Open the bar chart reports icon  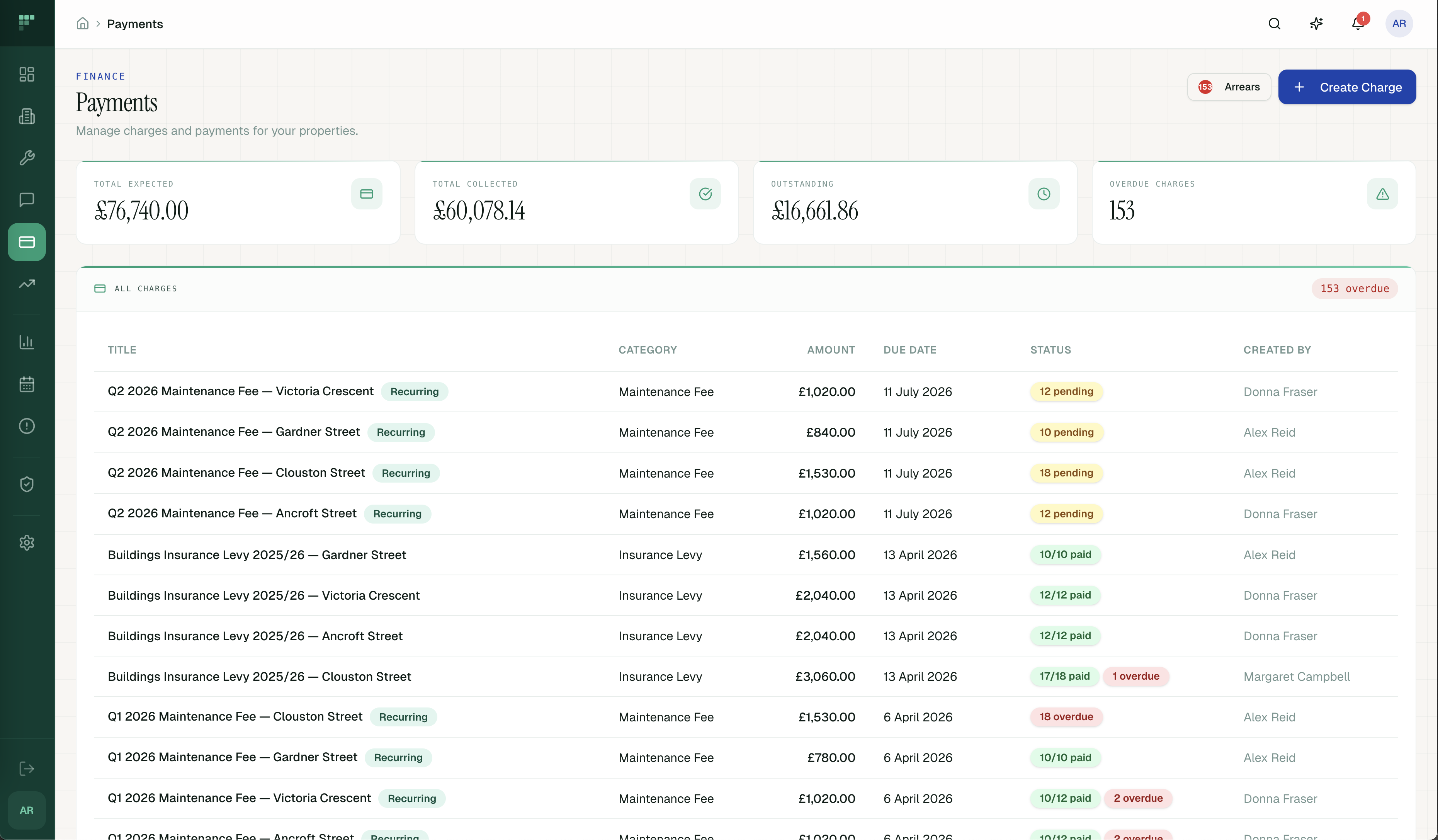(26, 342)
